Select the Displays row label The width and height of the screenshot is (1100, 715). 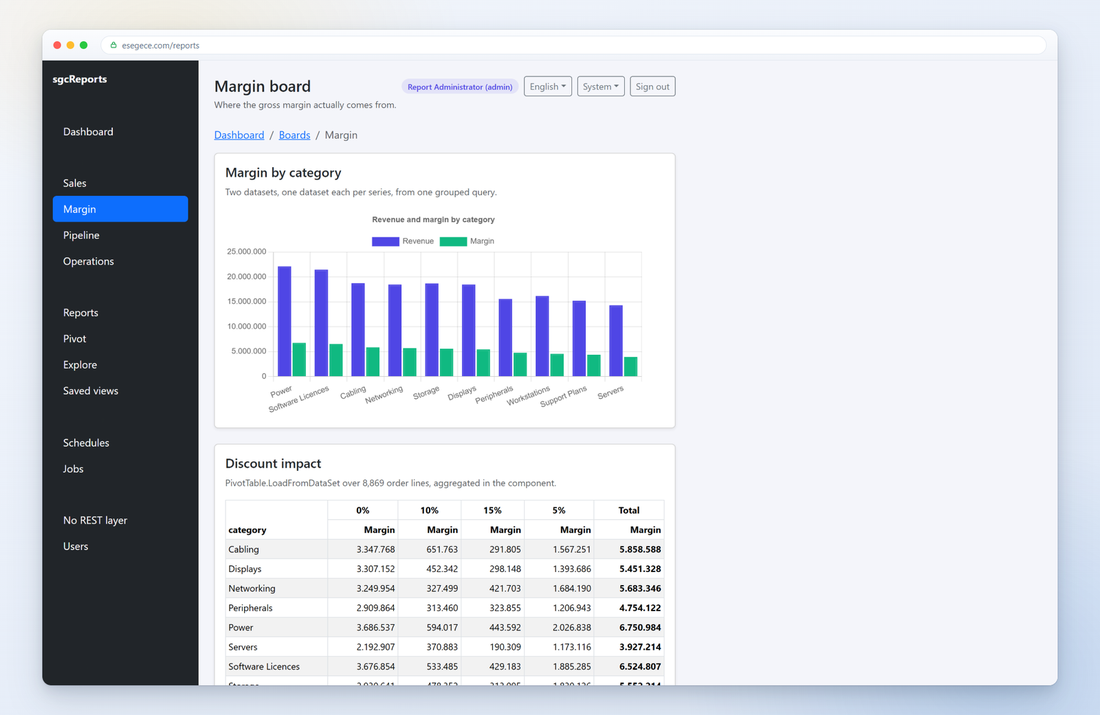point(245,569)
